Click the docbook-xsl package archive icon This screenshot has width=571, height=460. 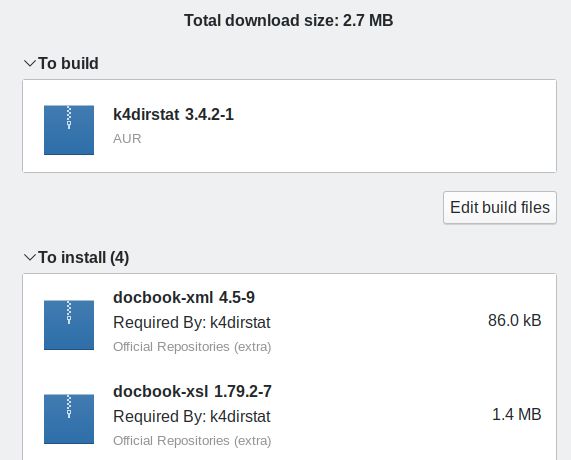point(69,419)
